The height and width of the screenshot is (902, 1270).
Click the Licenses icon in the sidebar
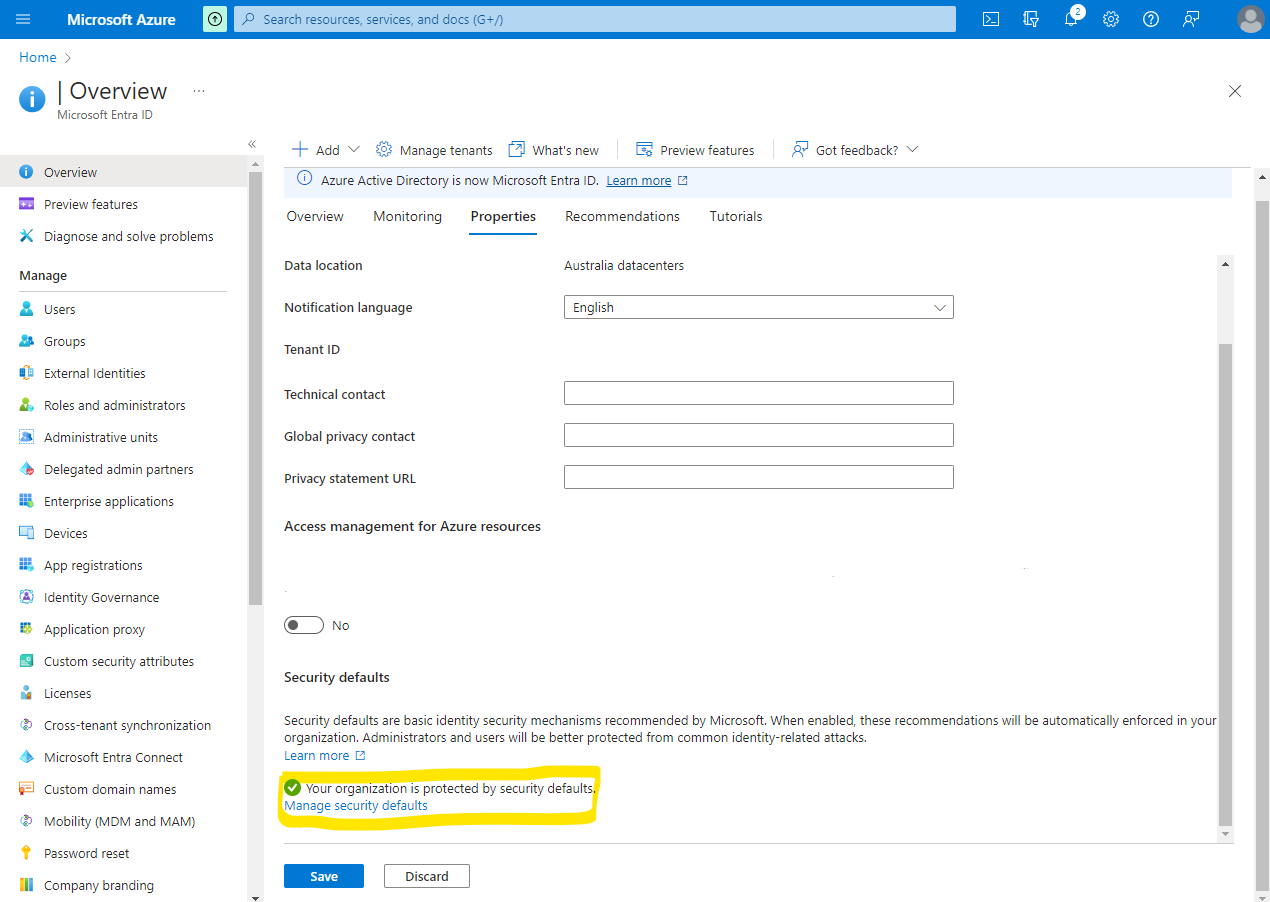27,693
